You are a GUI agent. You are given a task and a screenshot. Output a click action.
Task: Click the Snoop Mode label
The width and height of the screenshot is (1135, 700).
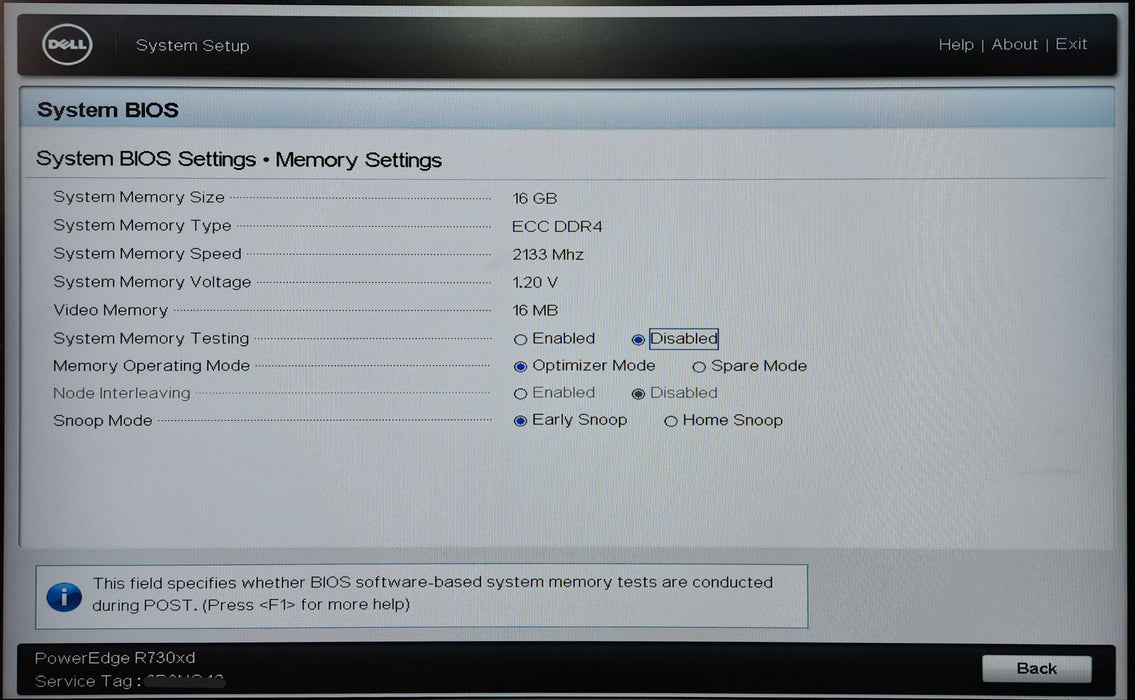(102, 421)
